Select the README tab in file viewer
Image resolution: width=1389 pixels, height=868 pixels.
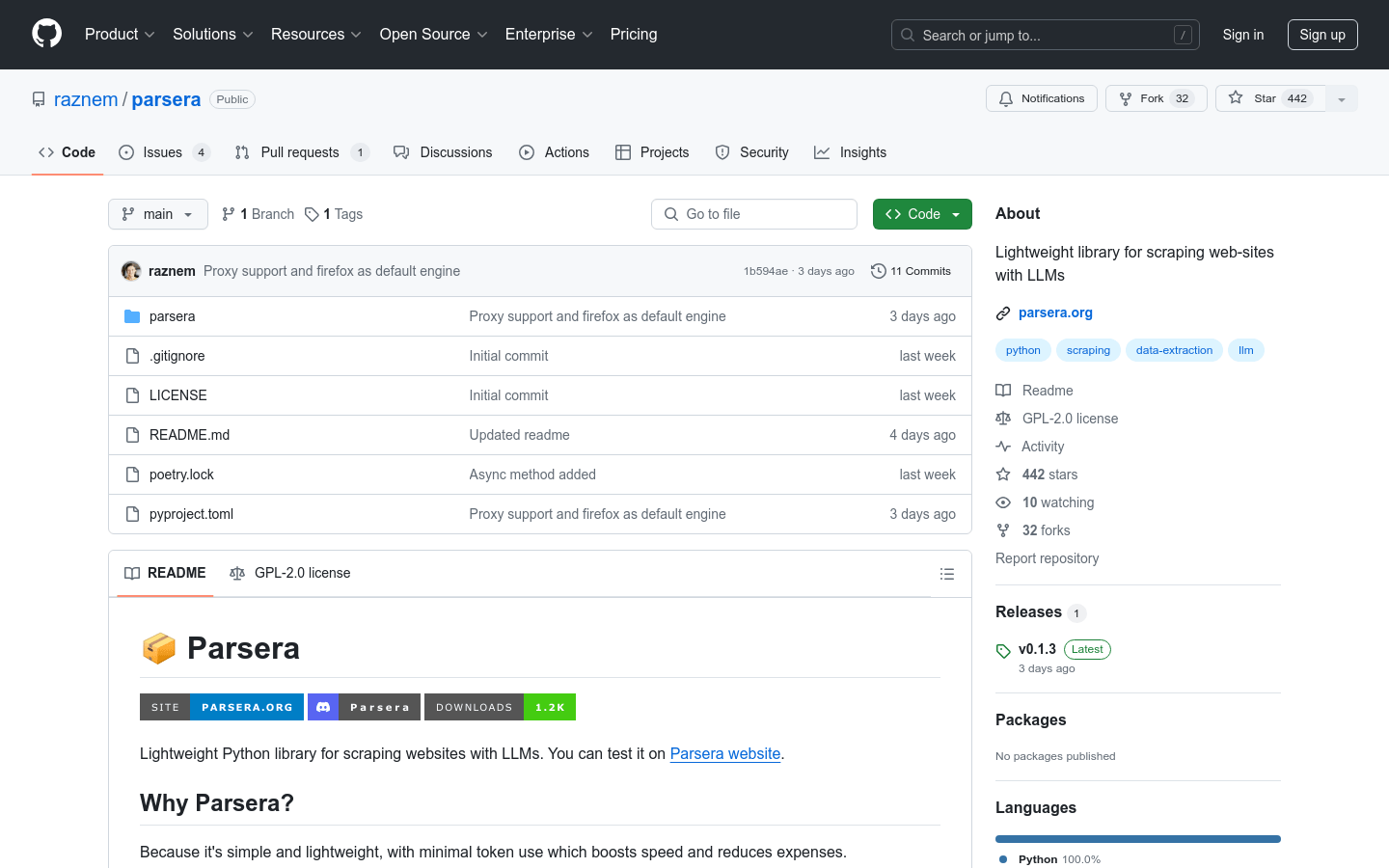pyautogui.click(x=165, y=573)
